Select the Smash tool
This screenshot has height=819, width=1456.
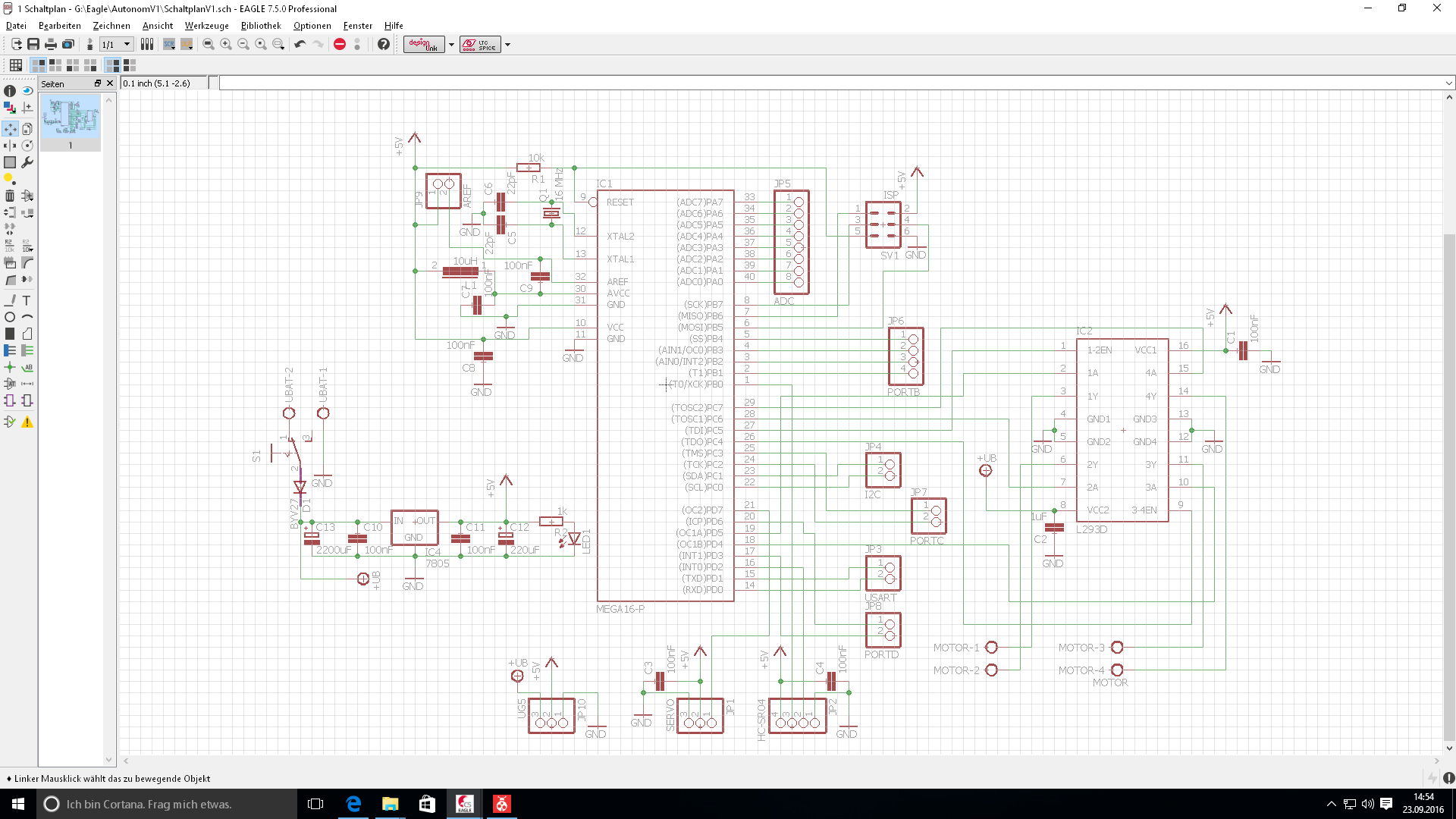[10, 262]
